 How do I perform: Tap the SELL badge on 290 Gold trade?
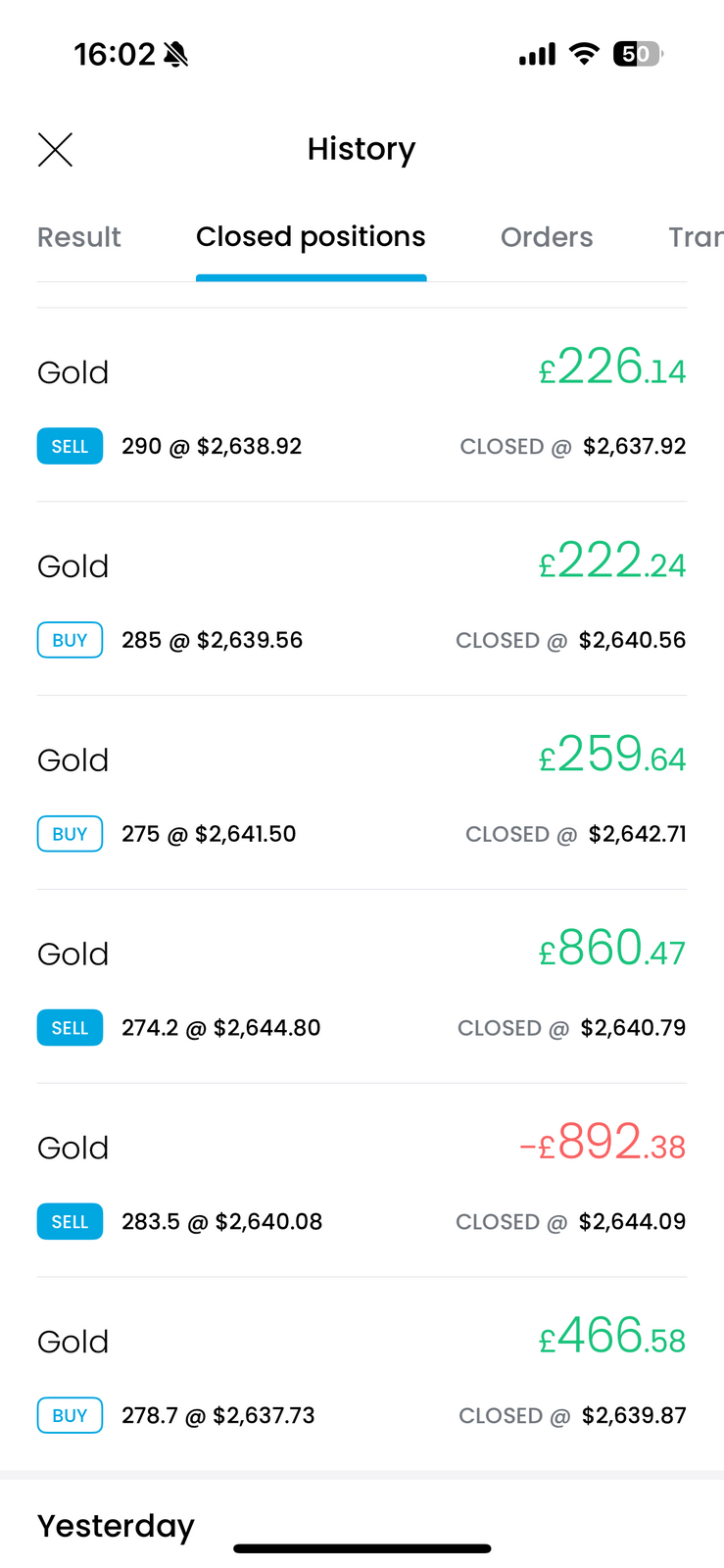tap(70, 447)
